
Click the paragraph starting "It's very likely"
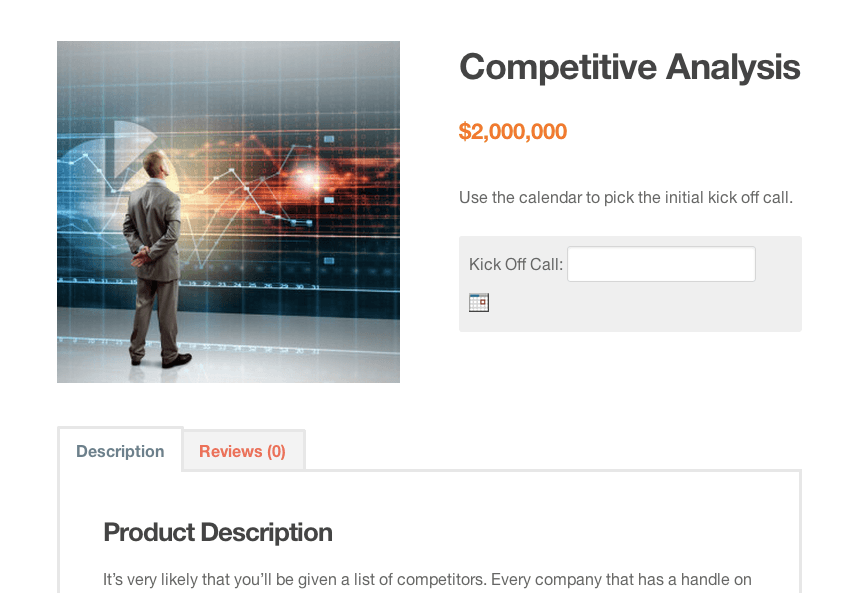(x=427, y=579)
